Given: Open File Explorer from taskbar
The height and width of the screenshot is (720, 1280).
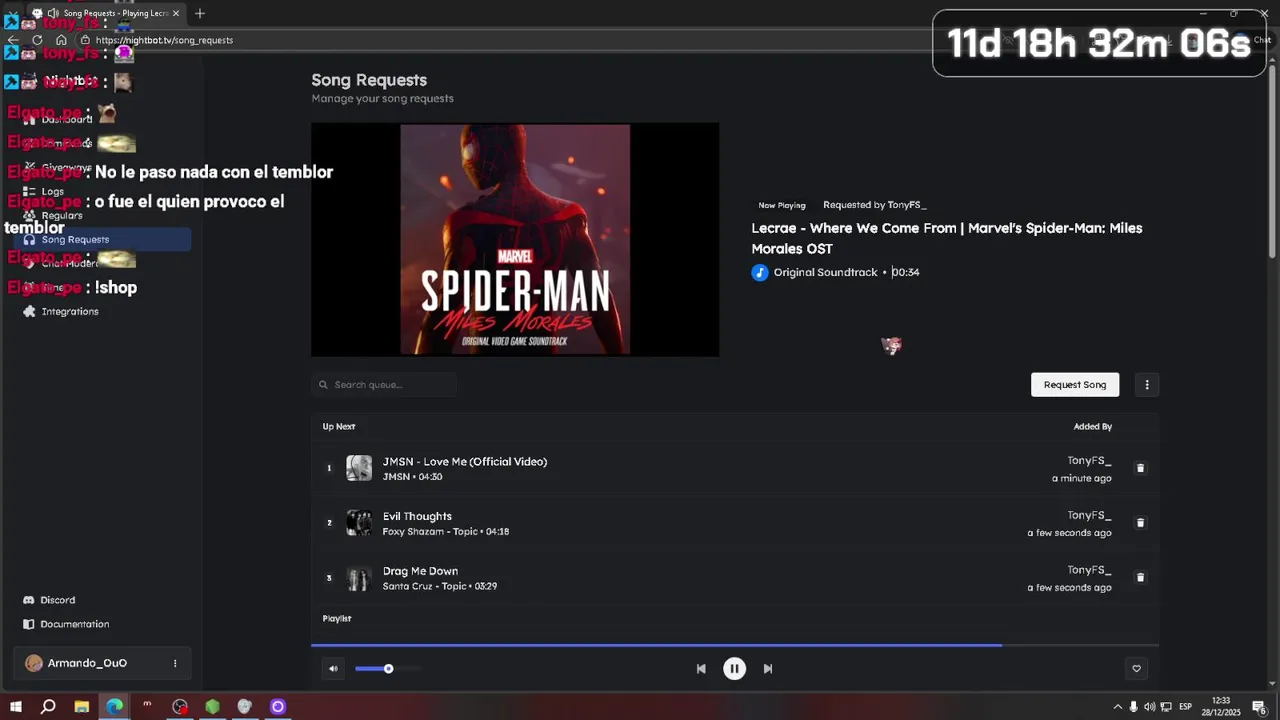Looking at the screenshot, I should 82,707.
